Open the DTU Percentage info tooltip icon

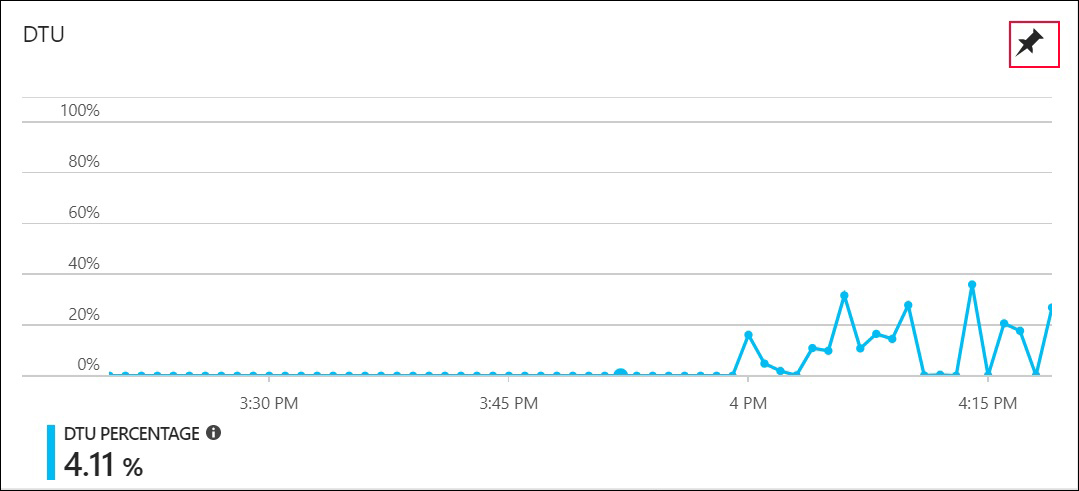[x=213, y=433]
